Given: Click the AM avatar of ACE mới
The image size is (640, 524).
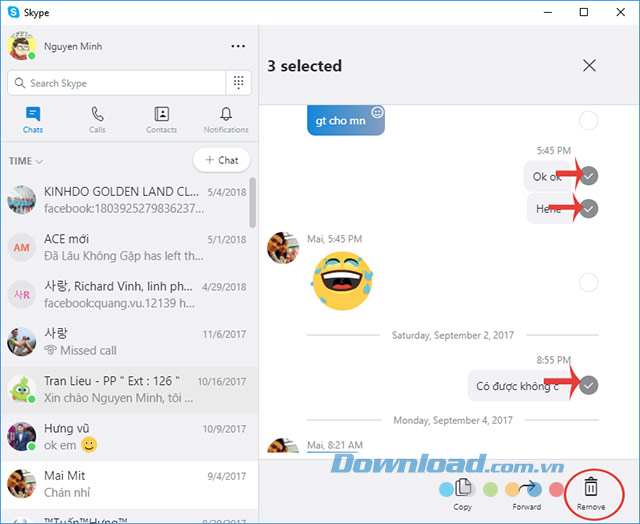Looking at the screenshot, I should 21,247.
